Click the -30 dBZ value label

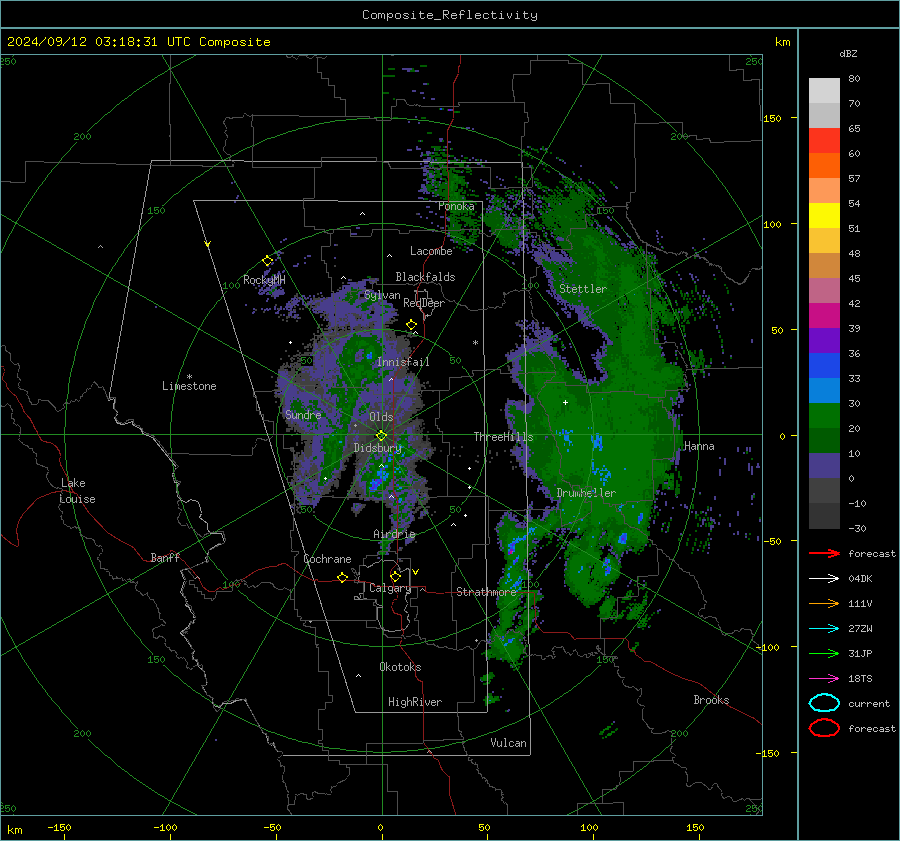tap(857, 529)
